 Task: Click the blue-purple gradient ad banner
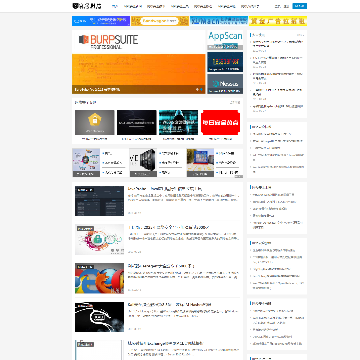[101, 21]
